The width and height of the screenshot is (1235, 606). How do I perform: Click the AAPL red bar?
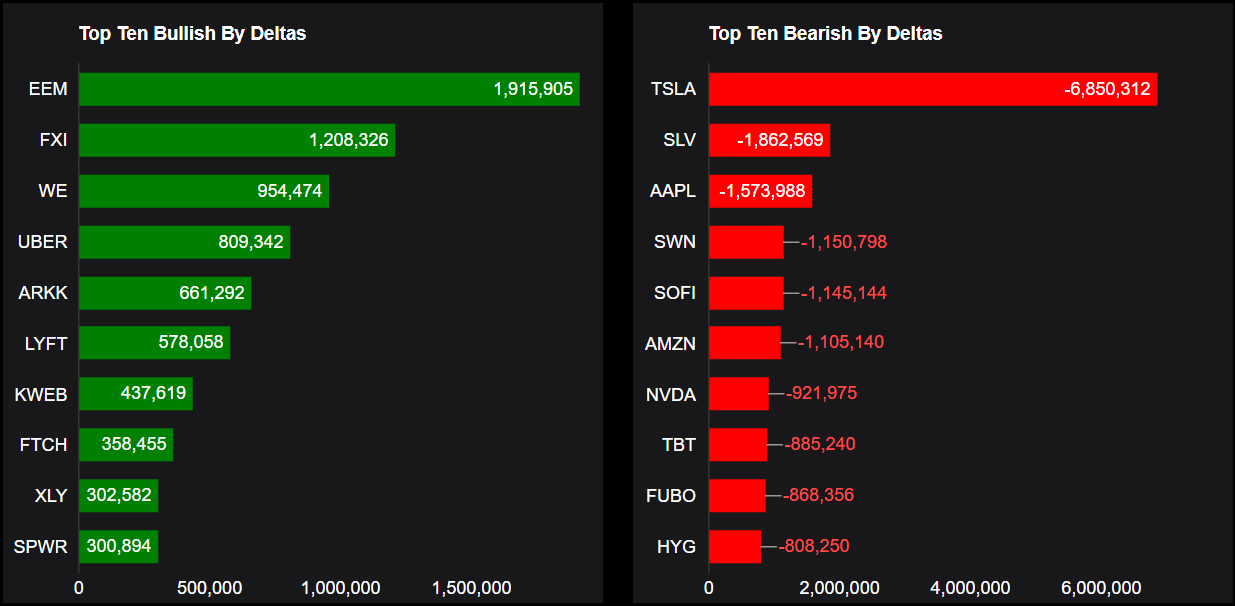[760, 191]
